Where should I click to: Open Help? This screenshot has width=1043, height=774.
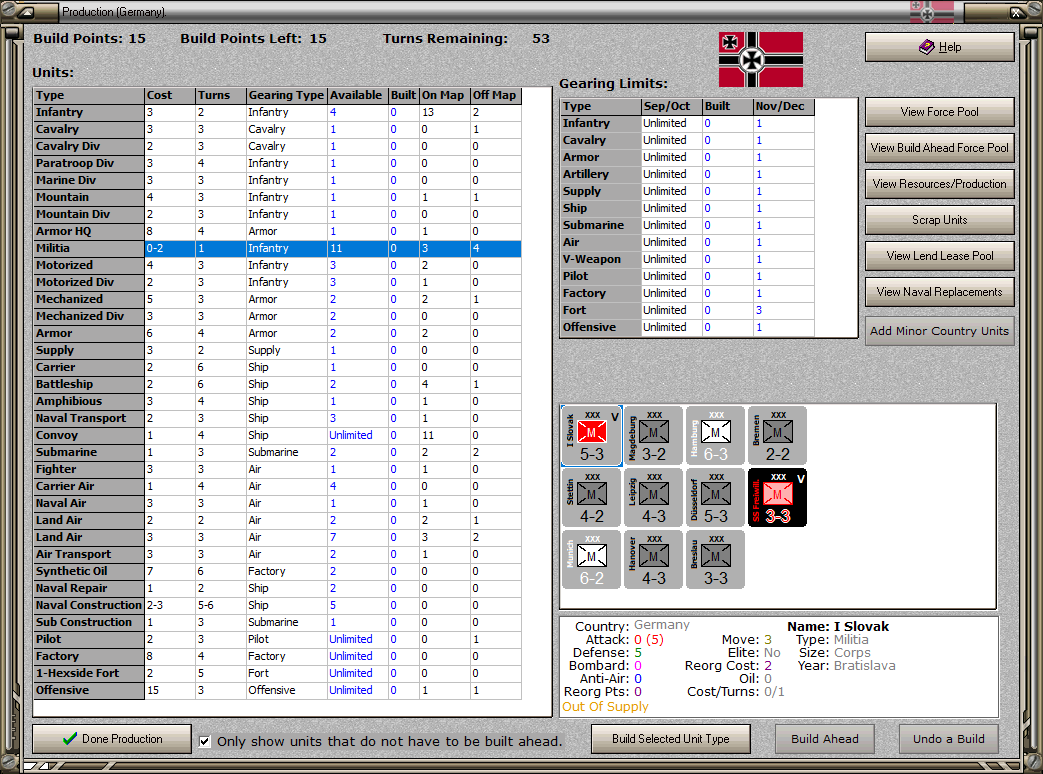pyautogui.click(x=939, y=47)
